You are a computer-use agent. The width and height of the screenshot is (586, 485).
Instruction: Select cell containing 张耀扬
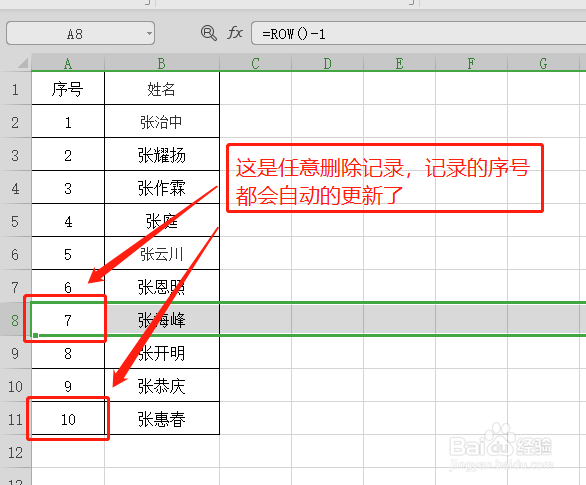162,155
